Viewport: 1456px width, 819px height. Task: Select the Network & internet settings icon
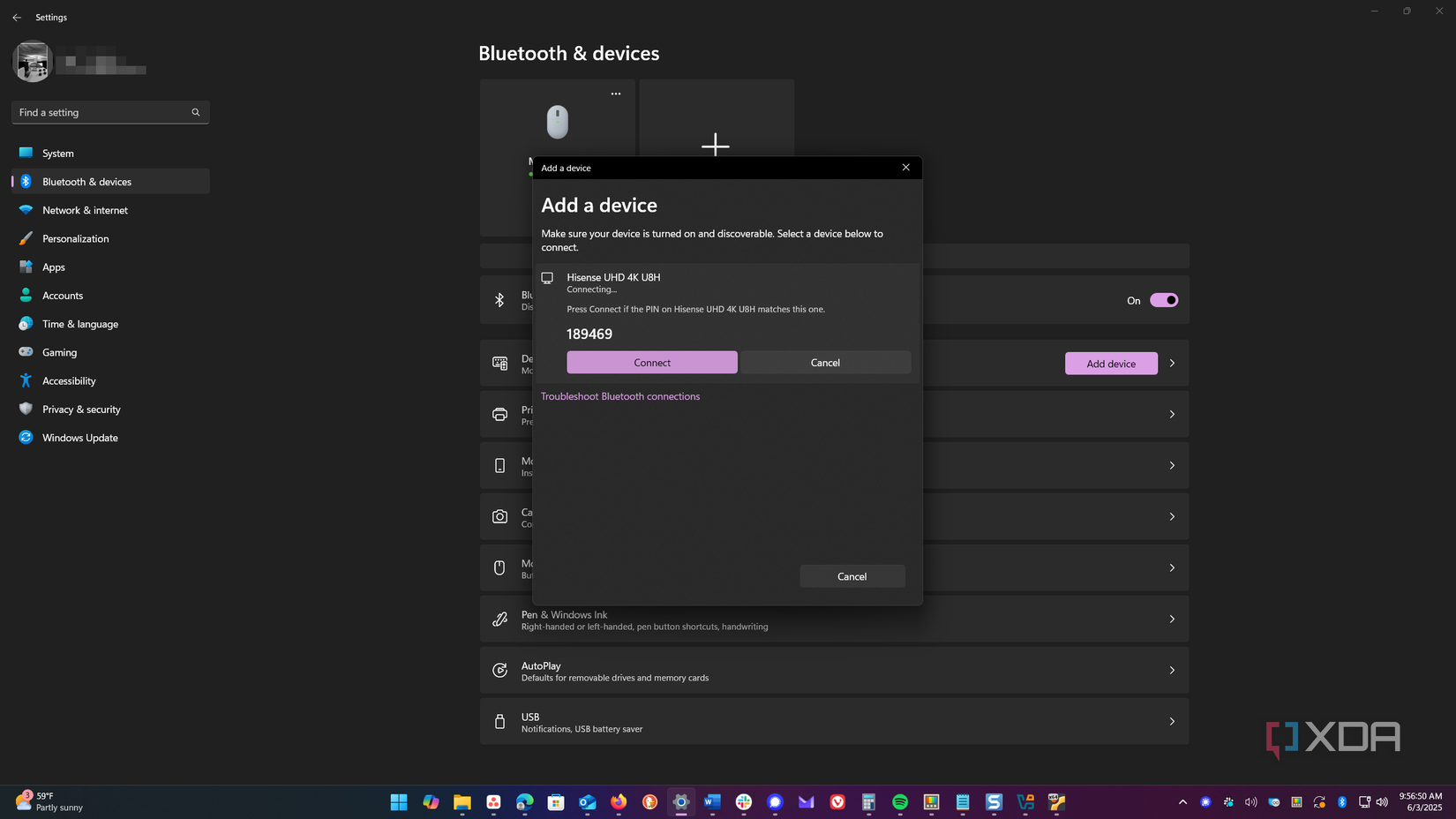click(26, 210)
